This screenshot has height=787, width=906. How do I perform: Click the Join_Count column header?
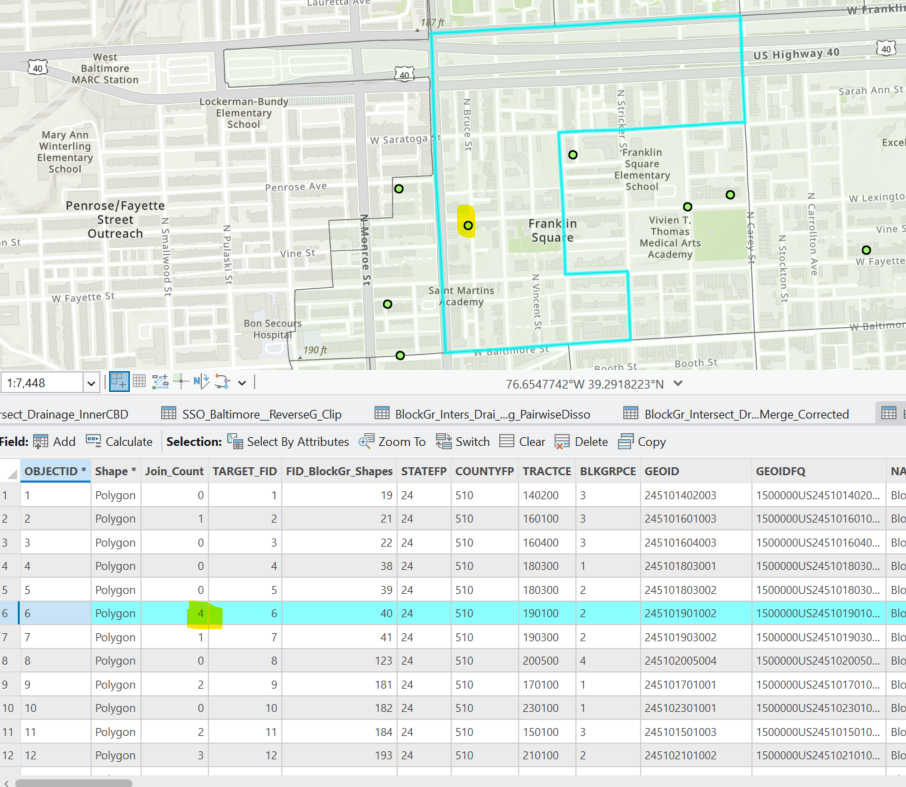tap(174, 471)
